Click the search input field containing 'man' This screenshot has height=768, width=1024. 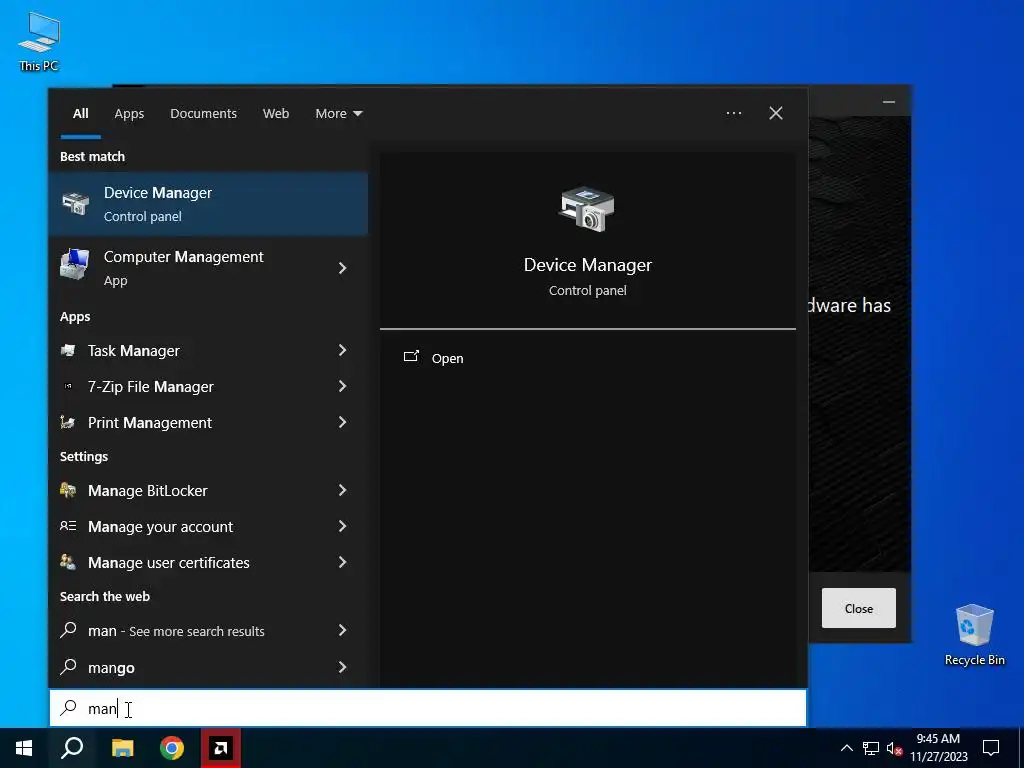coord(428,708)
